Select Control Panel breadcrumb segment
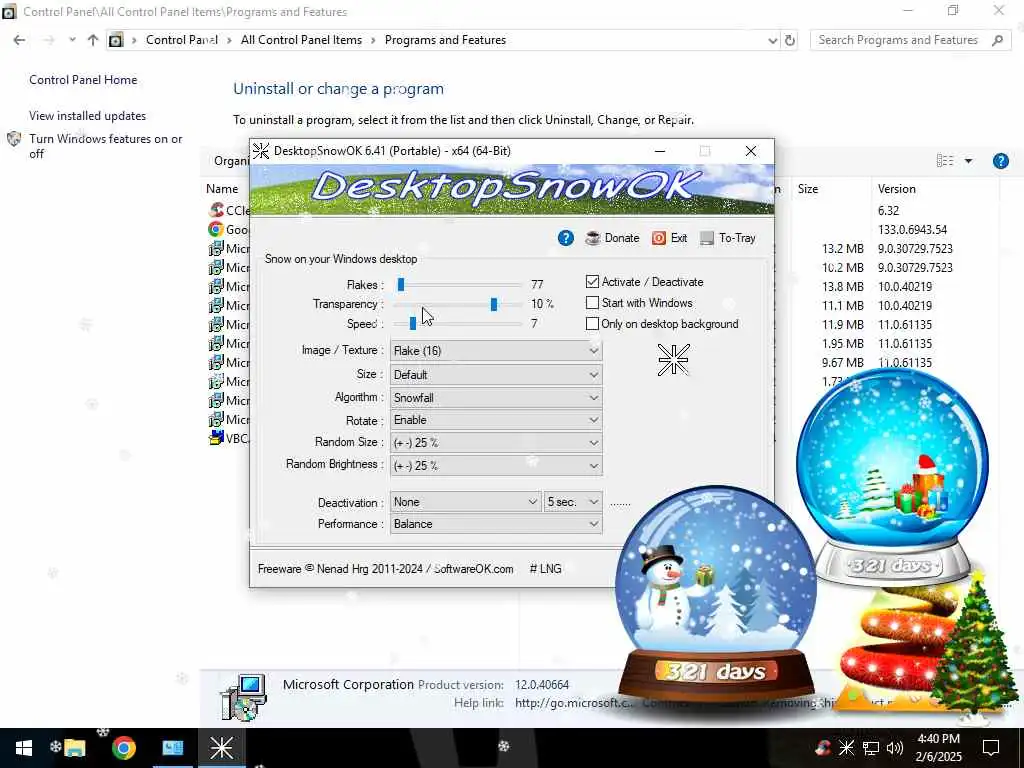Image resolution: width=1024 pixels, height=768 pixels. coord(182,40)
